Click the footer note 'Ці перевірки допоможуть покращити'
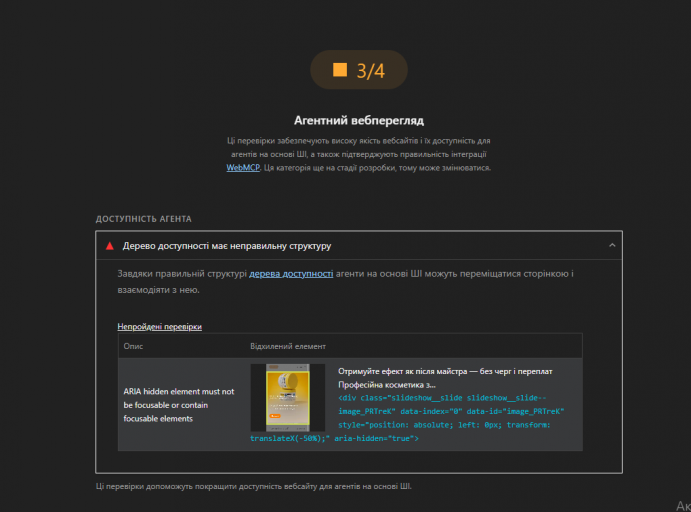This screenshot has width=691, height=512. point(253,486)
